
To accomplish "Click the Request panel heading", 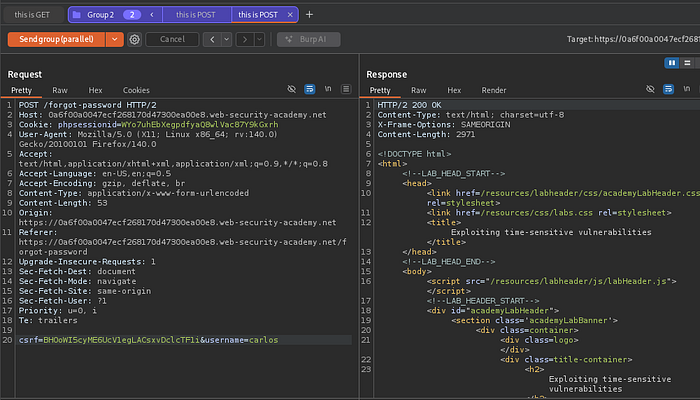I will click(25, 74).
